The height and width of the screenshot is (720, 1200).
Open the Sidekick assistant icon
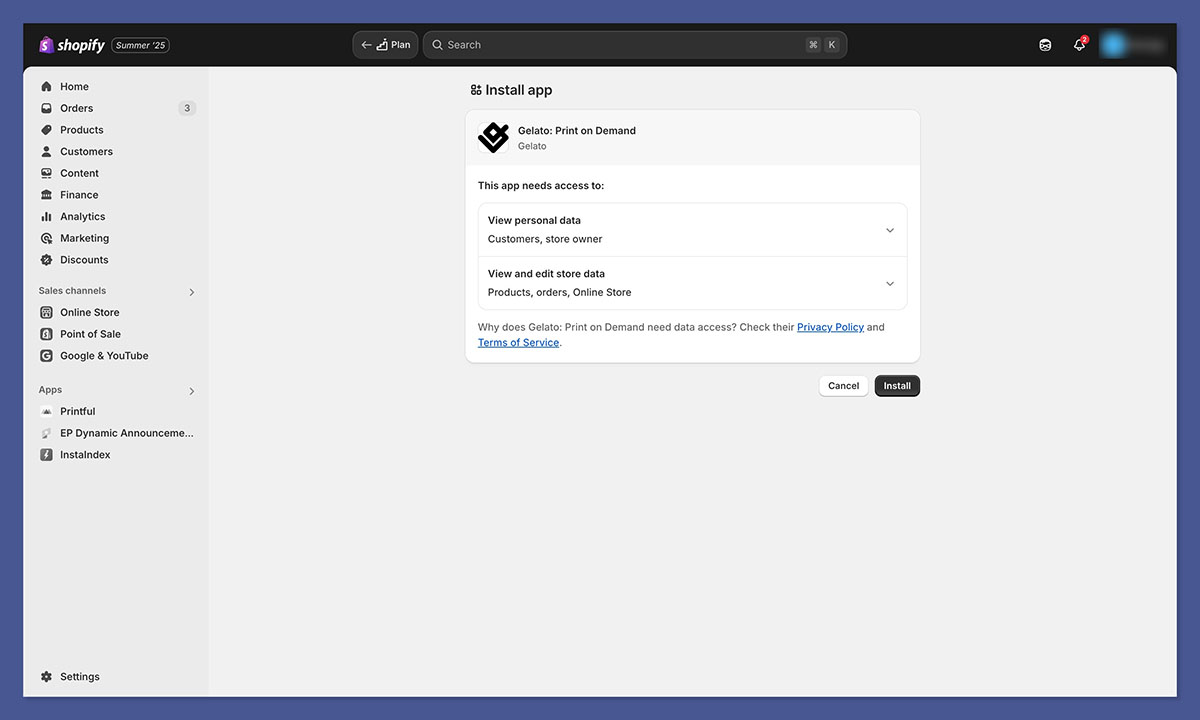[x=1045, y=45]
